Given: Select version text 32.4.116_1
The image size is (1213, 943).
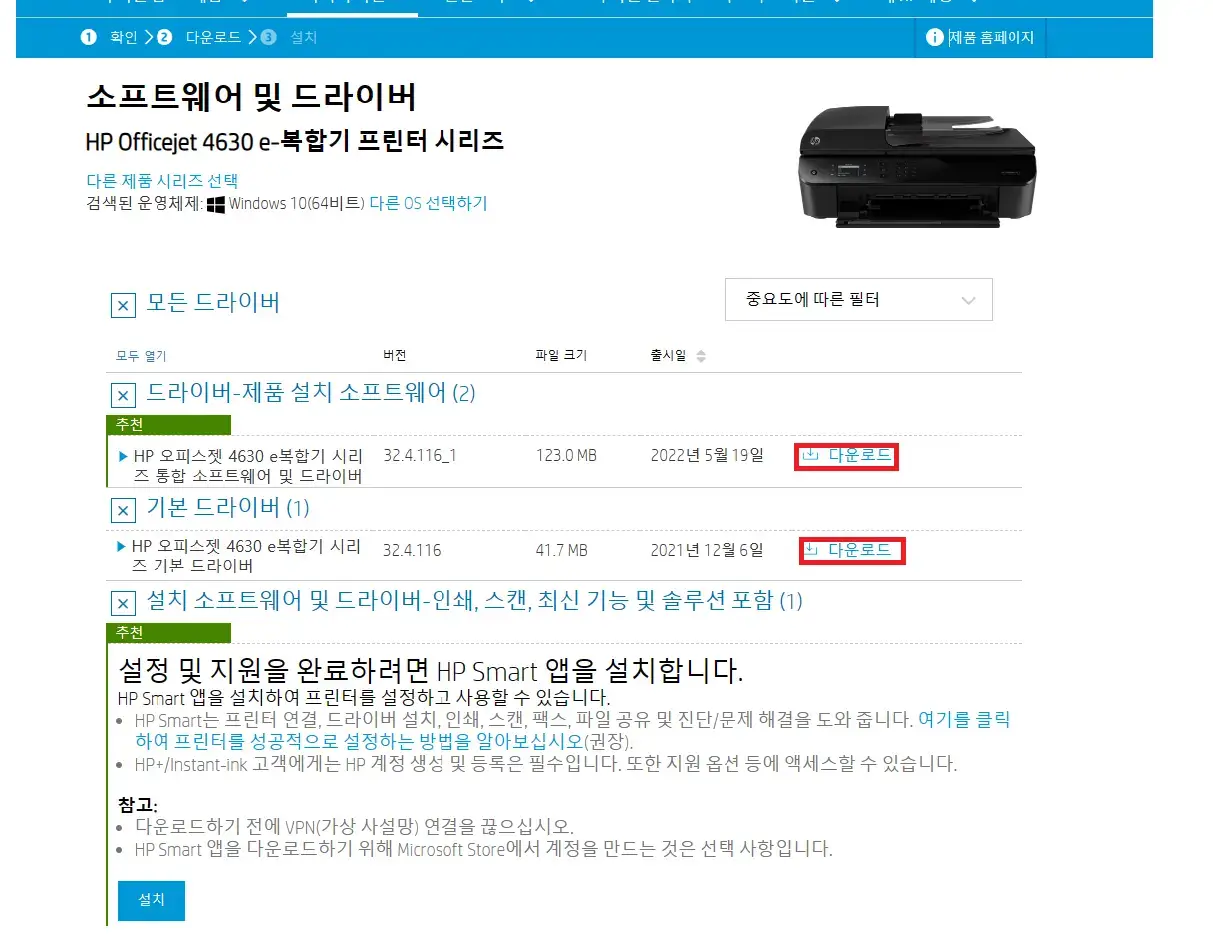Looking at the screenshot, I should 420,456.
